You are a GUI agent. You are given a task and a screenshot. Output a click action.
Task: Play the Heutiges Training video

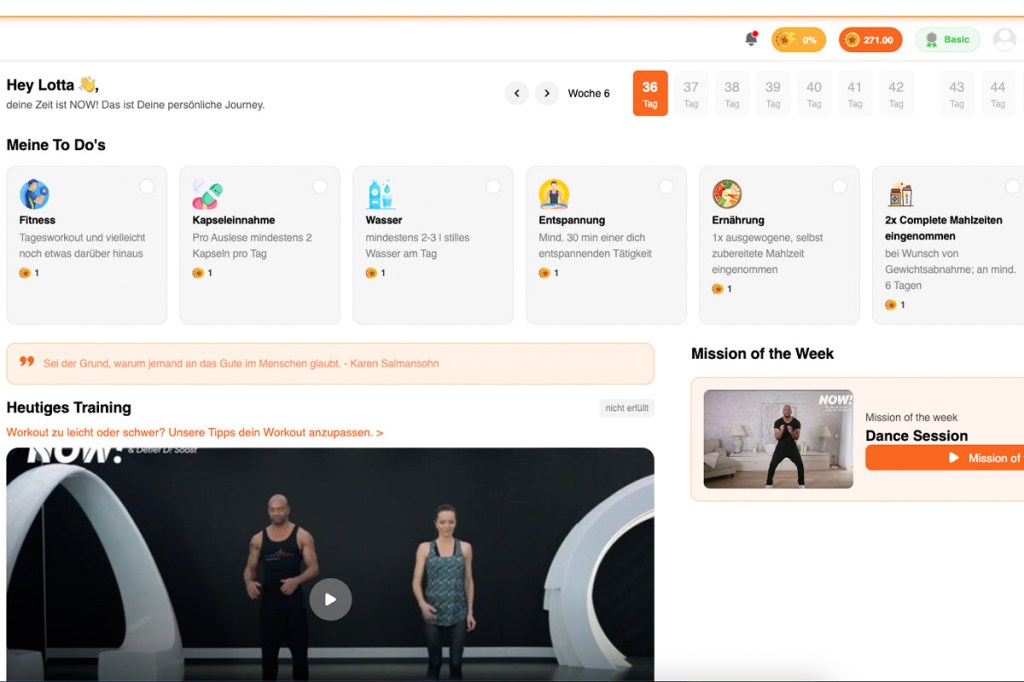(x=330, y=599)
